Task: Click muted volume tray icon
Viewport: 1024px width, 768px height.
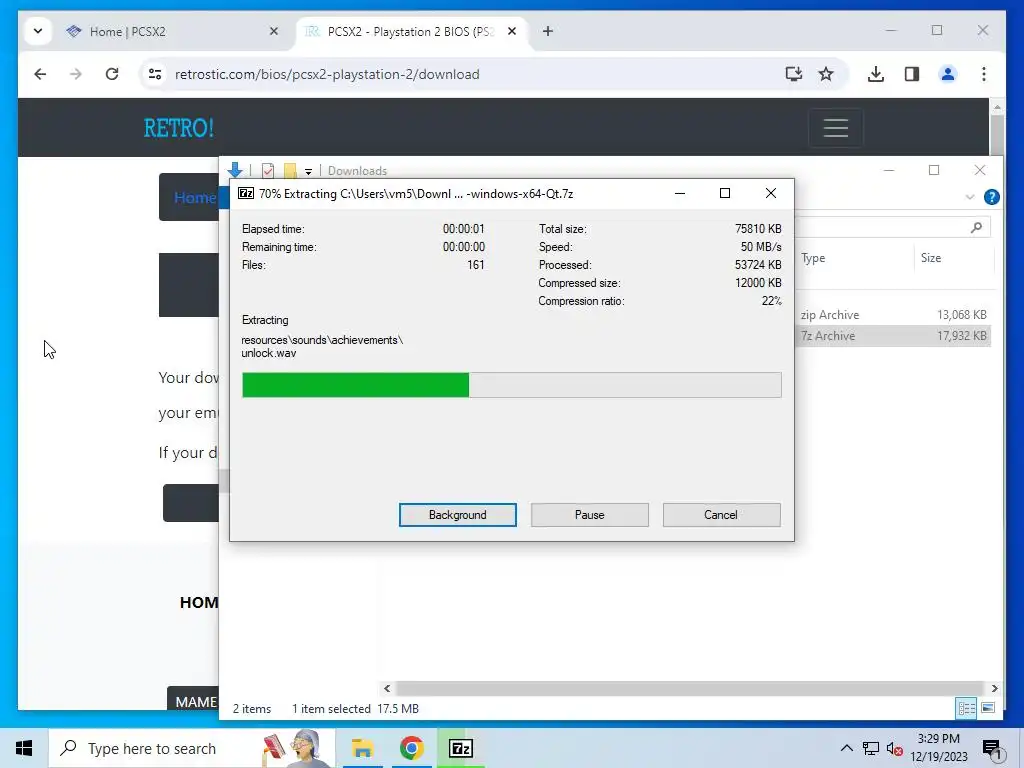Action: click(x=895, y=748)
